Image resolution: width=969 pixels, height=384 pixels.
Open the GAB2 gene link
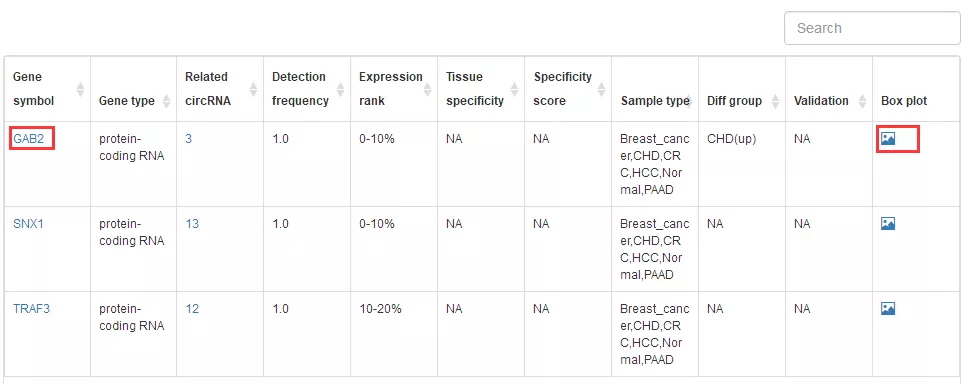(28, 139)
